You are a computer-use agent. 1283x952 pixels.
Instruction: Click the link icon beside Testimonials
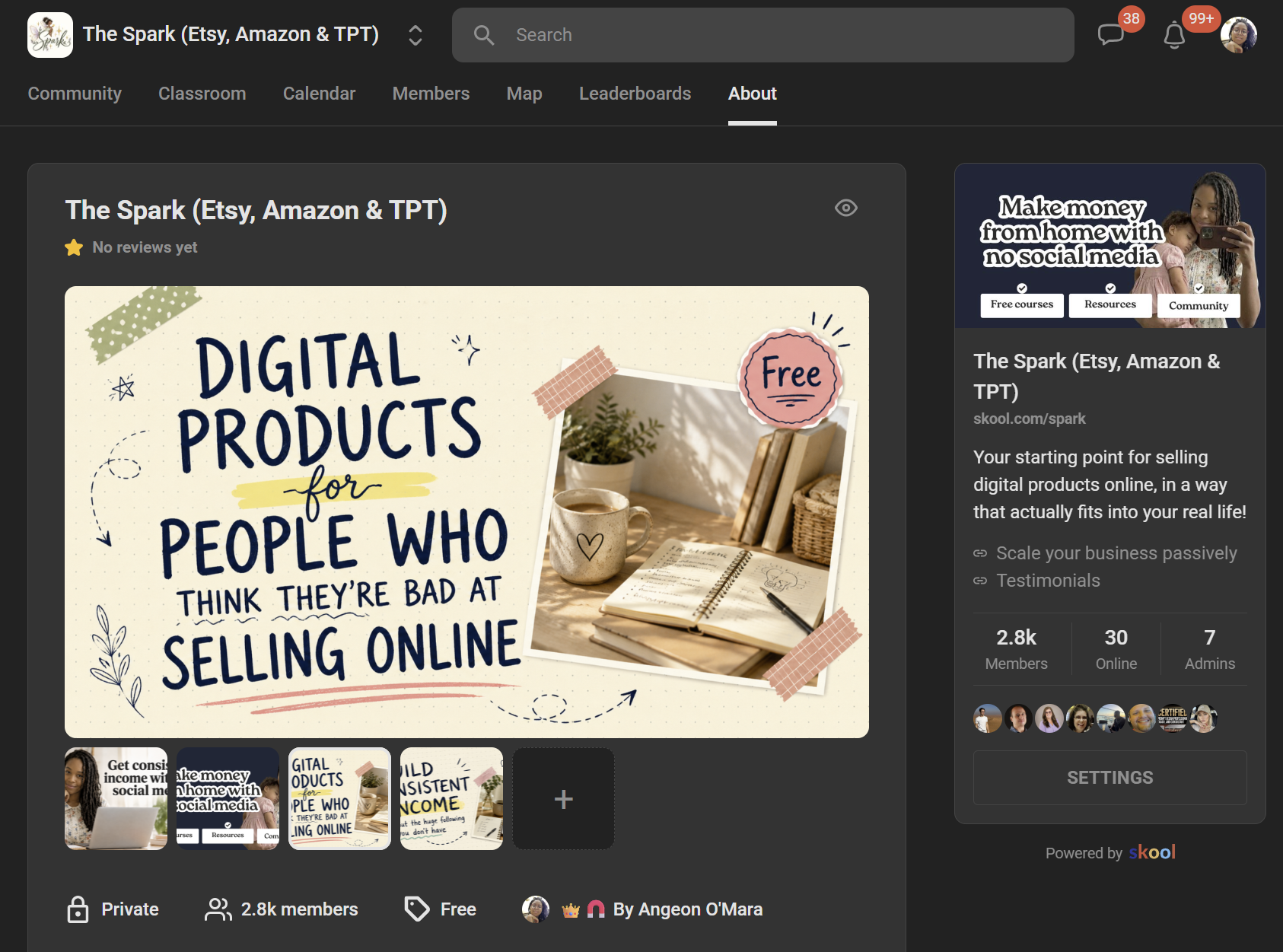pos(980,581)
